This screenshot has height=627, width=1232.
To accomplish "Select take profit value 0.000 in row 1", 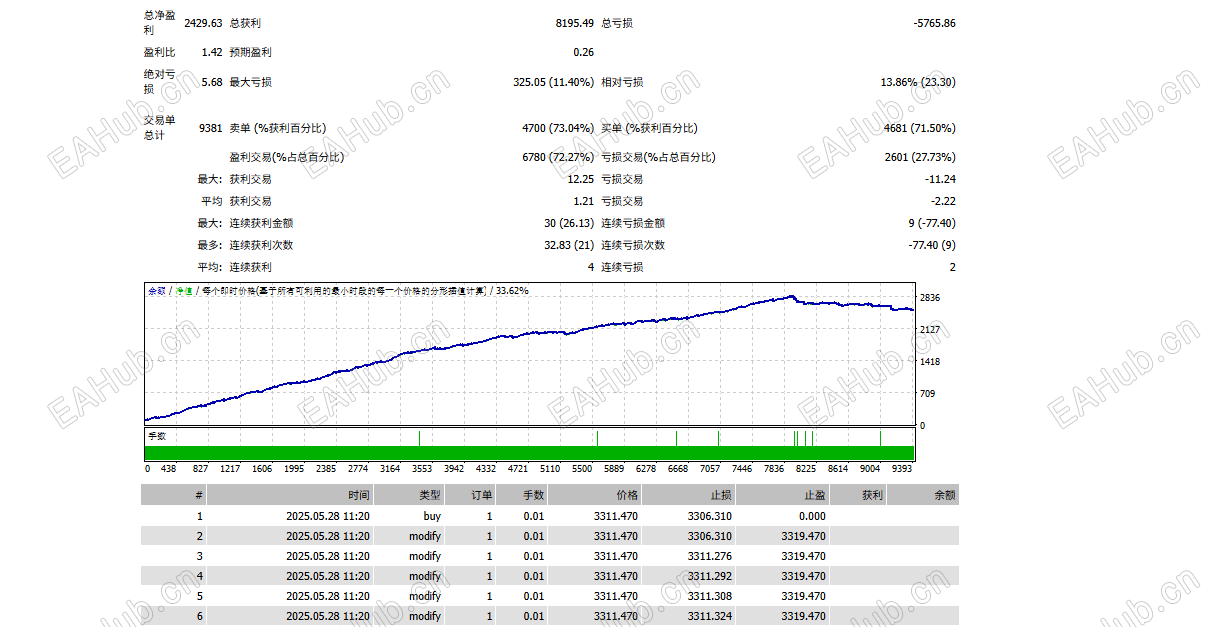I will pos(811,516).
